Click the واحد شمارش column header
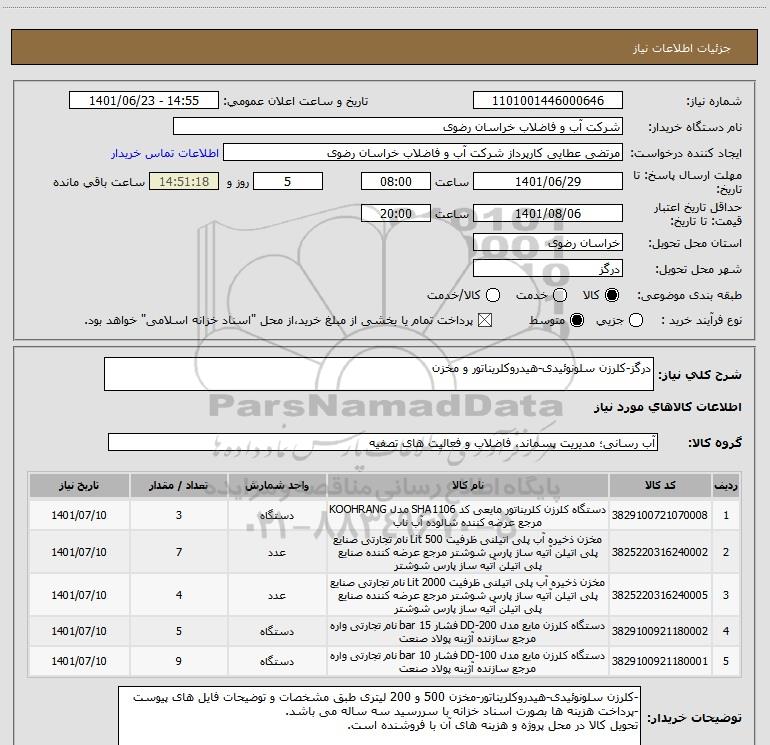 click(x=277, y=485)
